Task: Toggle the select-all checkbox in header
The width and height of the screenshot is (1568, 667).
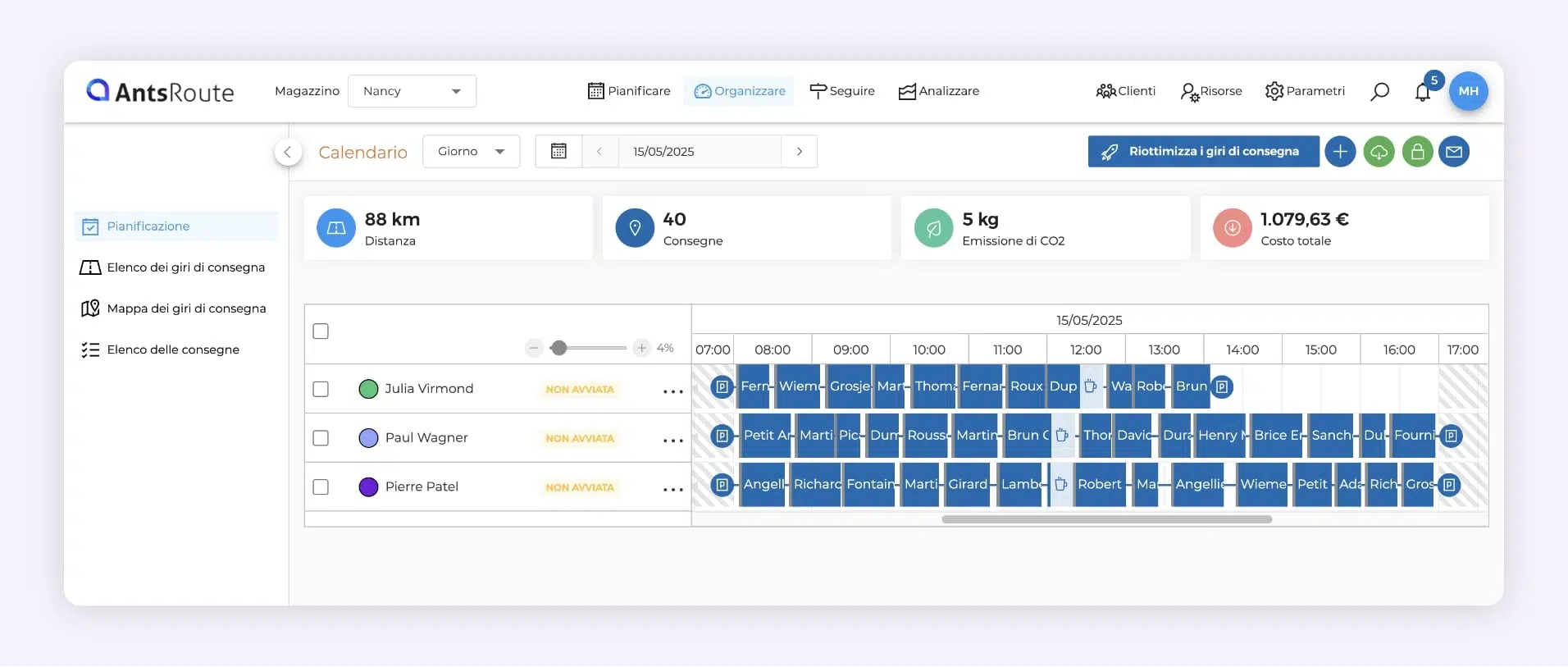Action: [x=321, y=331]
